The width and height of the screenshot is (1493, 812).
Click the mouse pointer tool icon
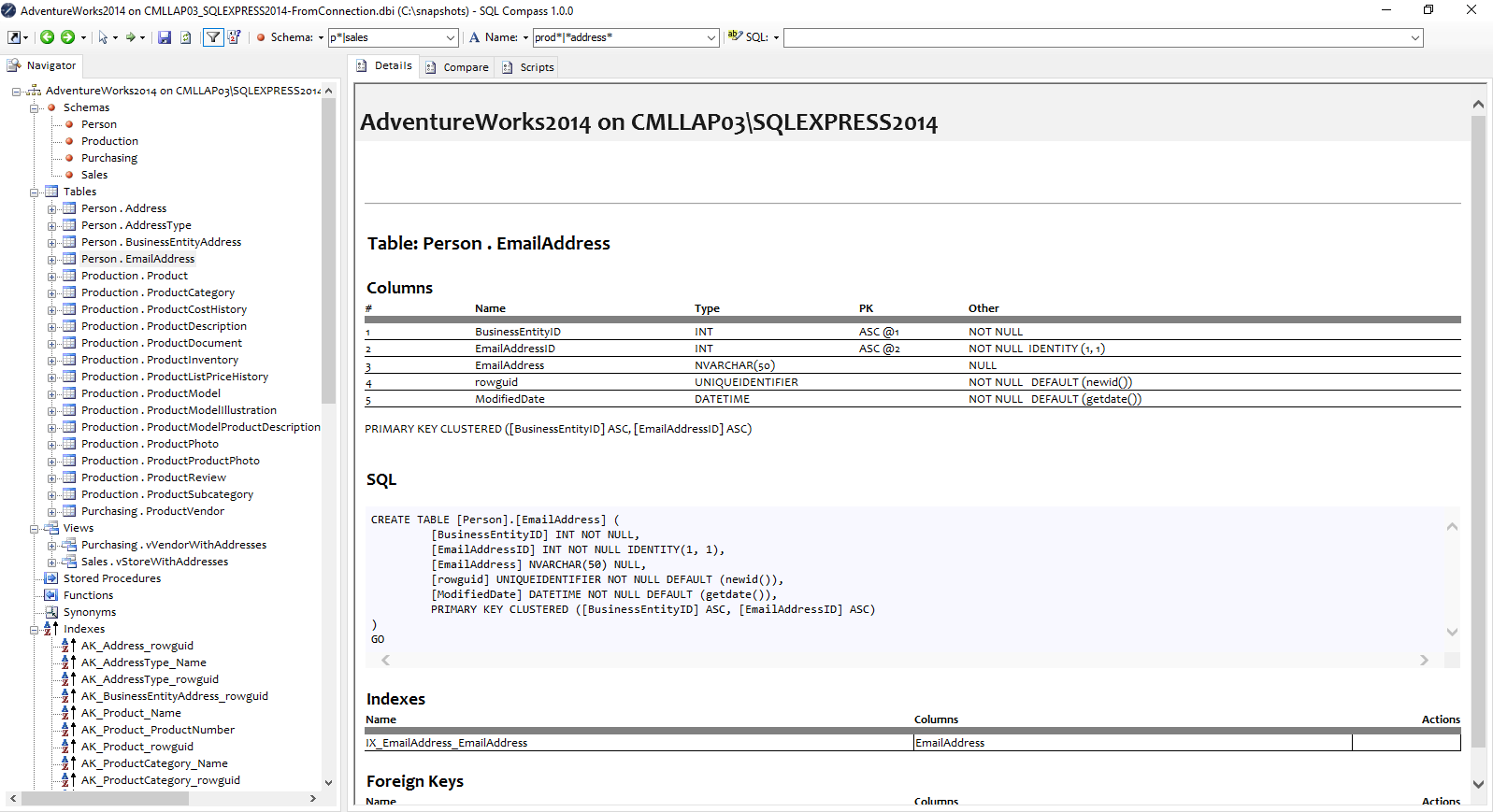(103, 37)
